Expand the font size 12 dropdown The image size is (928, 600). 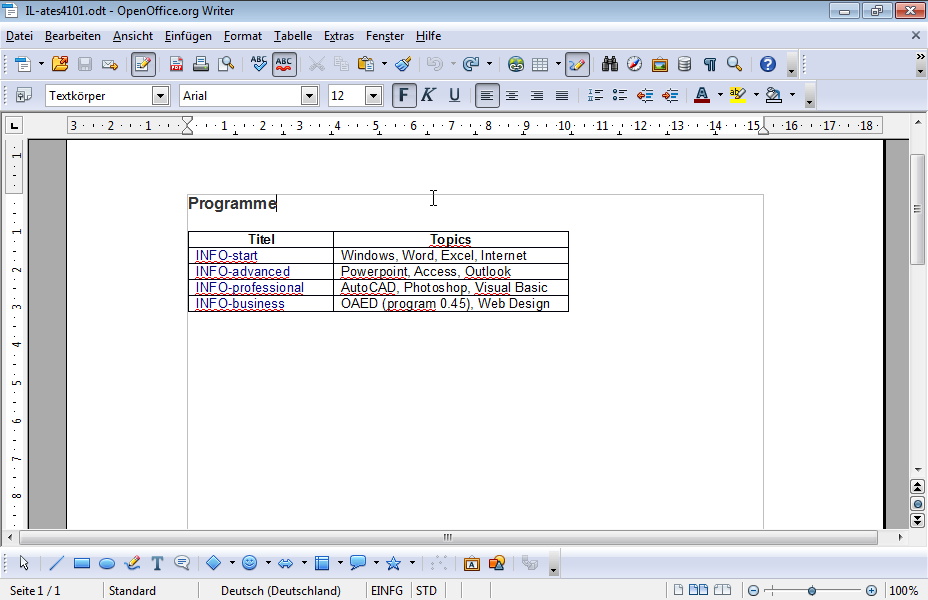click(x=373, y=95)
